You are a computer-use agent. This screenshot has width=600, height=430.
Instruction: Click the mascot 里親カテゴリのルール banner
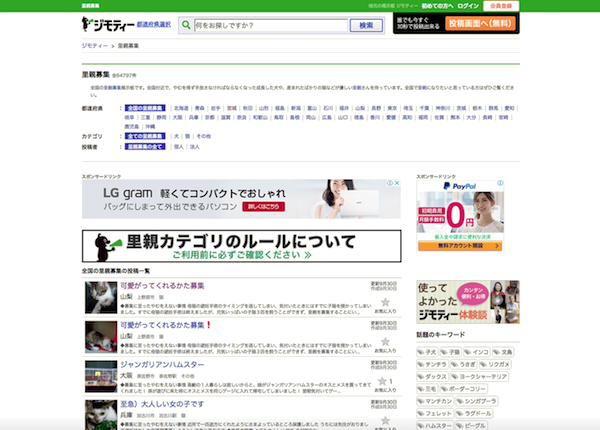(x=241, y=246)
